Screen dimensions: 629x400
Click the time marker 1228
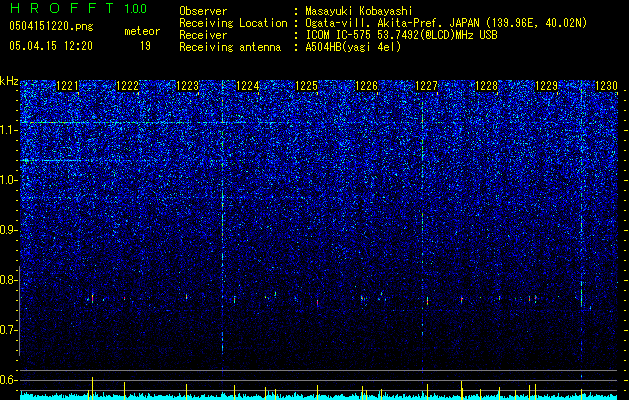[486, 85]
